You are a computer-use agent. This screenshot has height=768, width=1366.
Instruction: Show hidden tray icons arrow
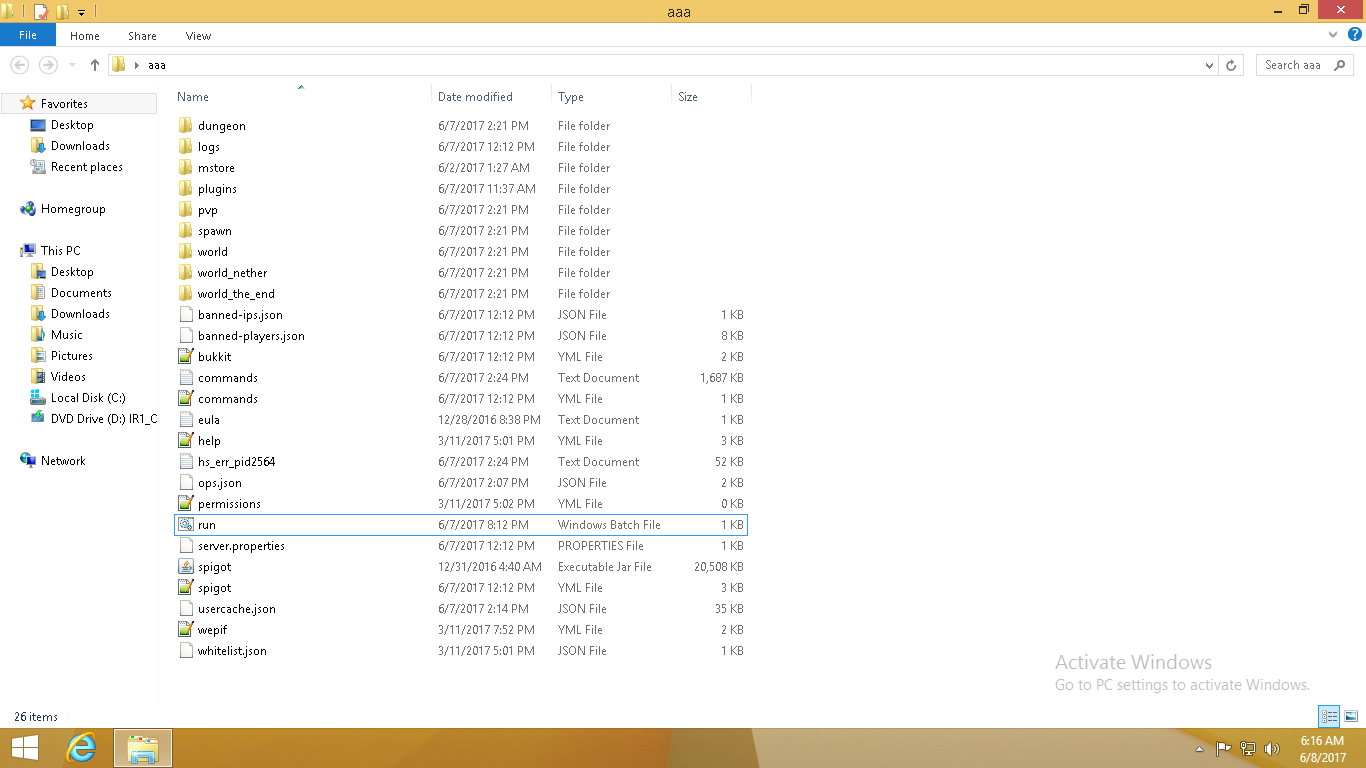point(1199,749)
